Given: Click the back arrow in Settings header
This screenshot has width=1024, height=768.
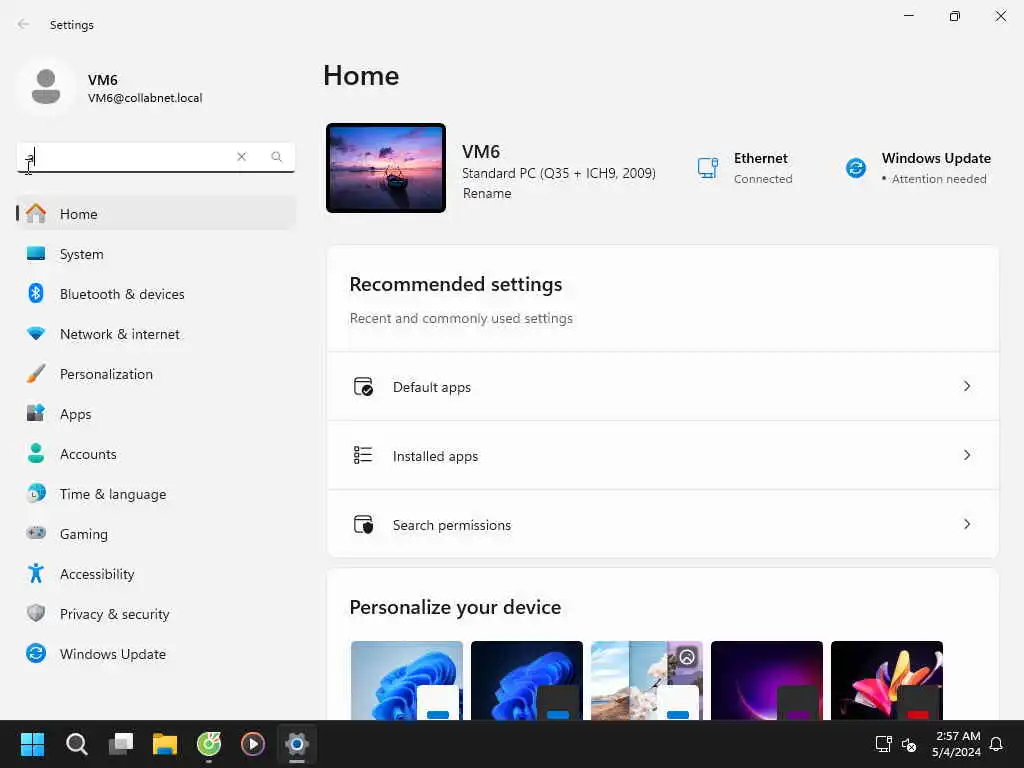Looking at the screenshot, I should (24, 24).
